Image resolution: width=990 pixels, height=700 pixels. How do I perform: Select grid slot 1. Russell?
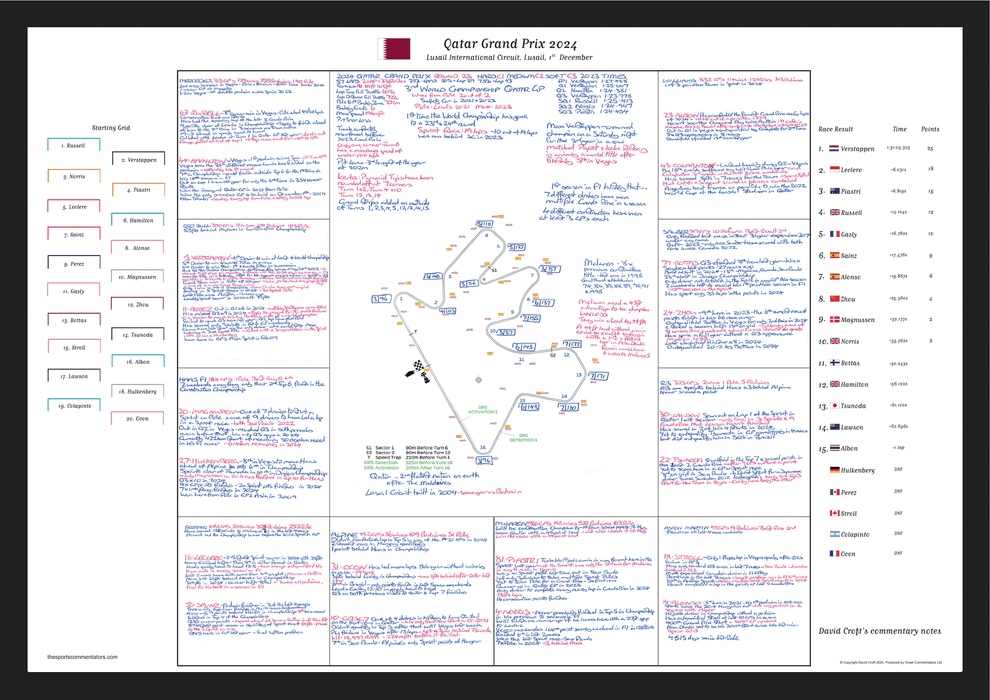tap(74, 145)
